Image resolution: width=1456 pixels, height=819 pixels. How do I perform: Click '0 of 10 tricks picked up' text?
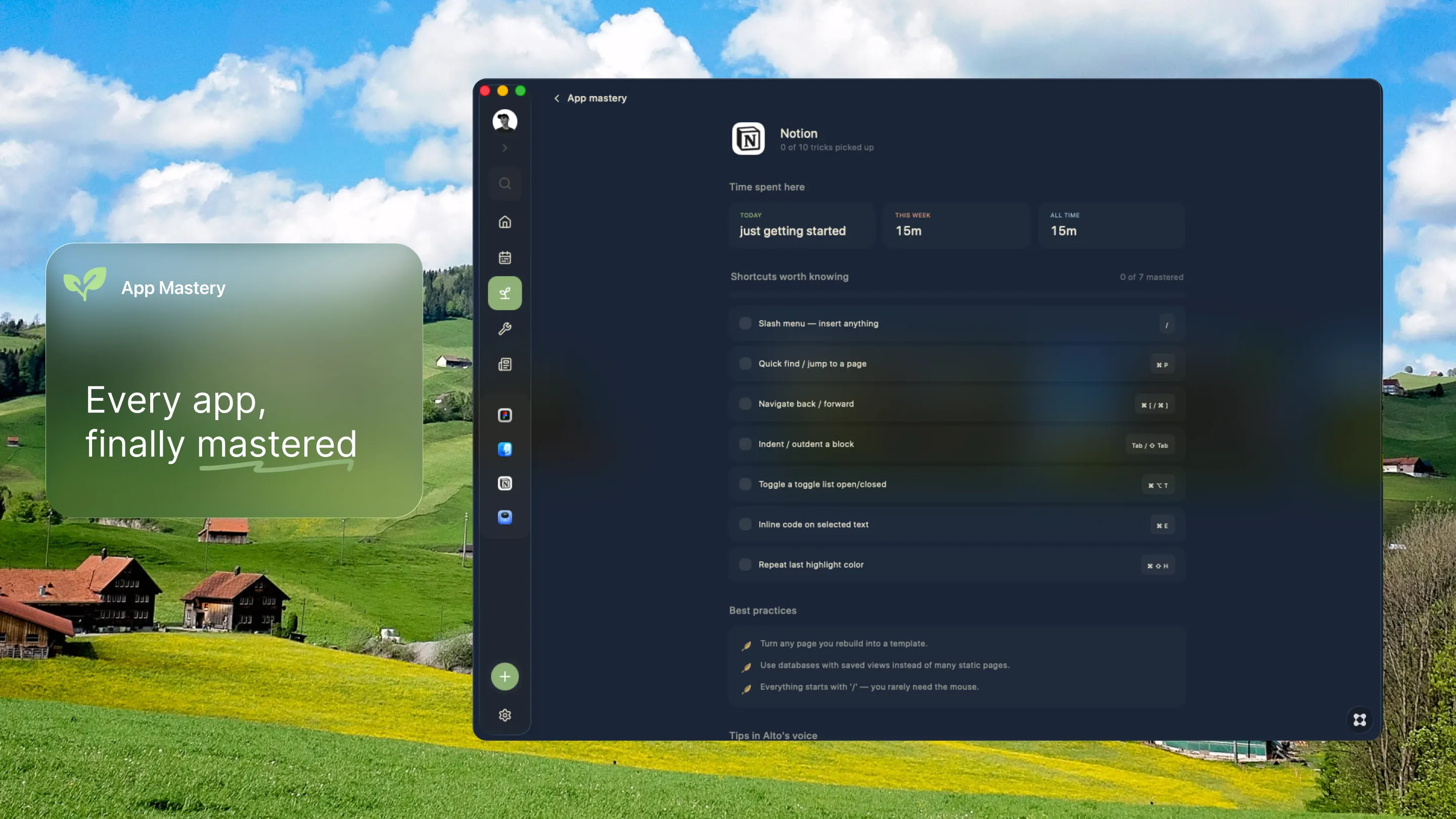(827, 147)
